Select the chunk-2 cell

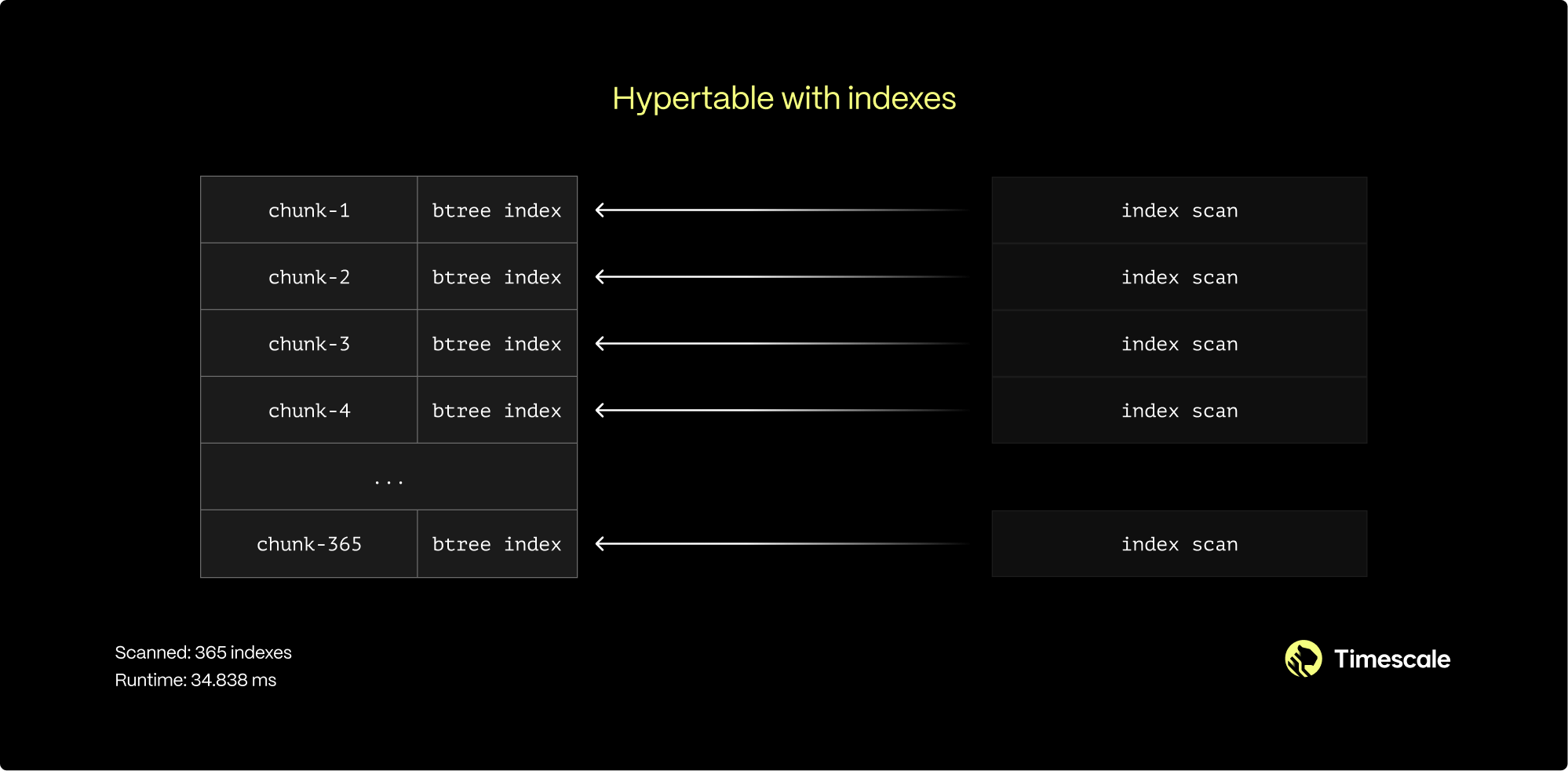[x=309, y=277]
